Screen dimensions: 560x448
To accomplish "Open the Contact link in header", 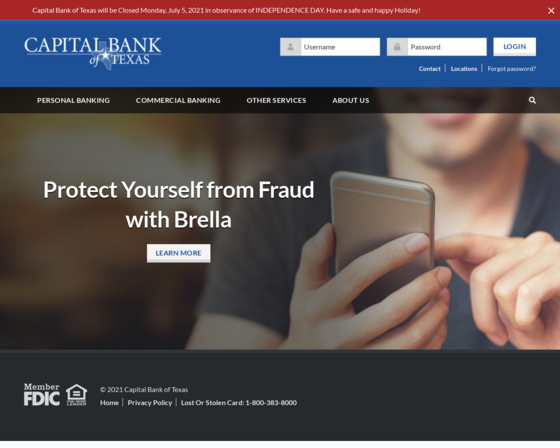I will [430, 69].
